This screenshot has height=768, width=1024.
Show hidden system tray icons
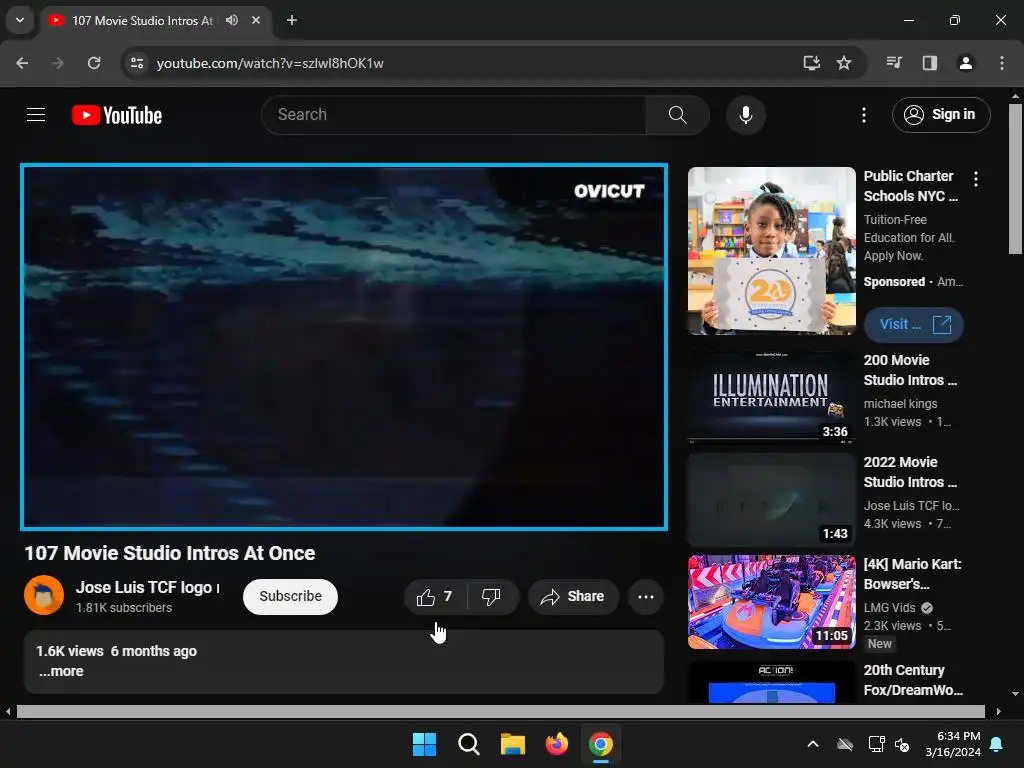click(x=812, y=744)
